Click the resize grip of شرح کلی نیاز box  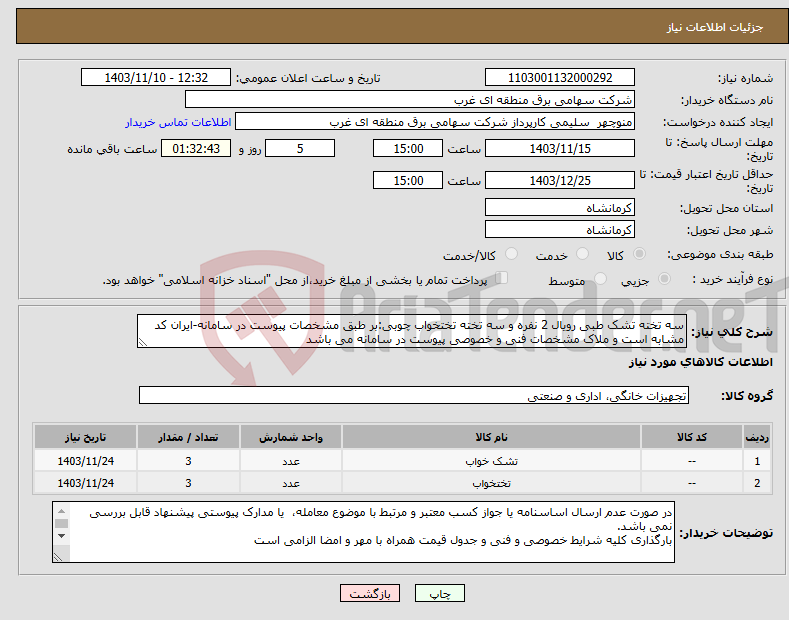tap(143, 342)
